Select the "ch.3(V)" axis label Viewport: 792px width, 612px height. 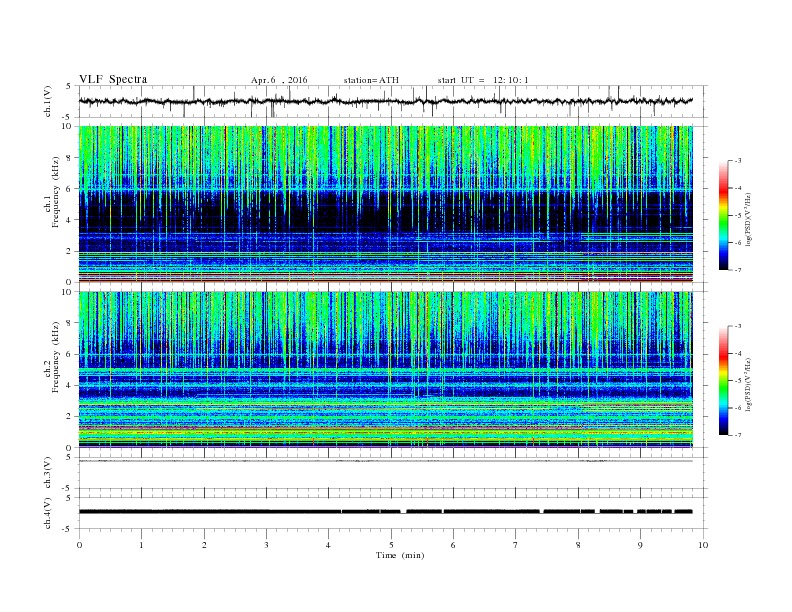(x=48, y=473)
